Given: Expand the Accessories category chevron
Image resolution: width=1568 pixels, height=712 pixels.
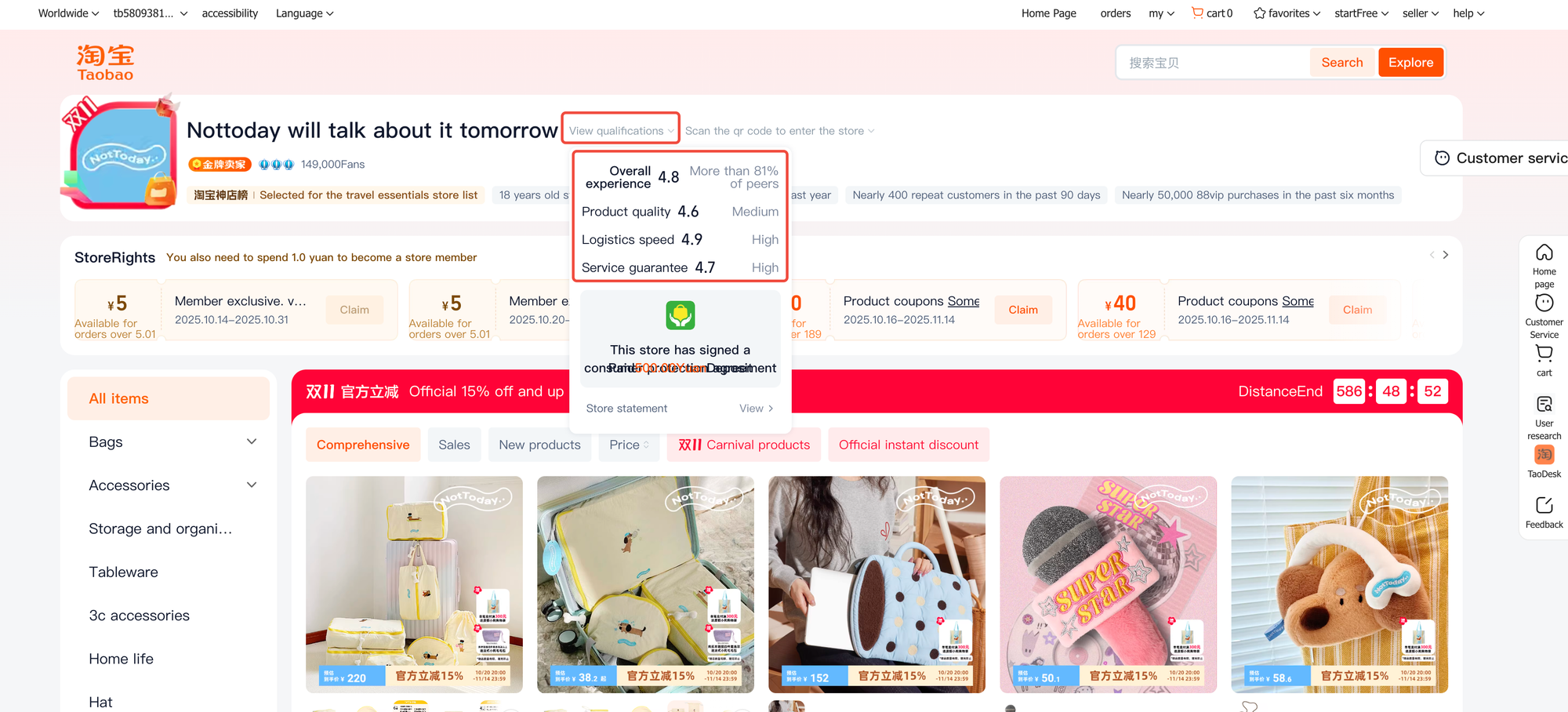Looking at the screenshot, I should point(252,485).
